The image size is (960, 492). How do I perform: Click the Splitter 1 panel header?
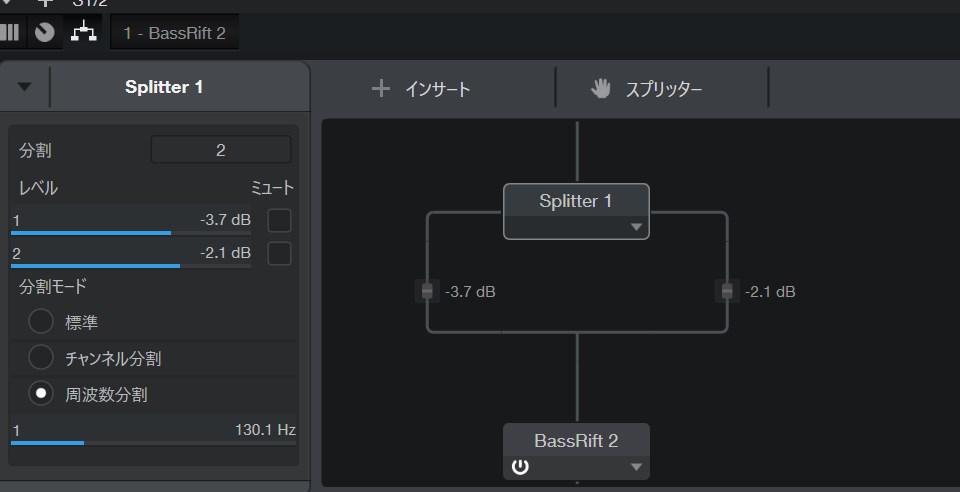(x=164, y=87)
